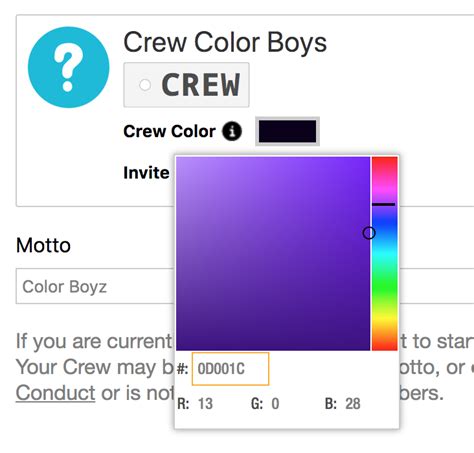Click the CREW tag badge

click(186, 85)
